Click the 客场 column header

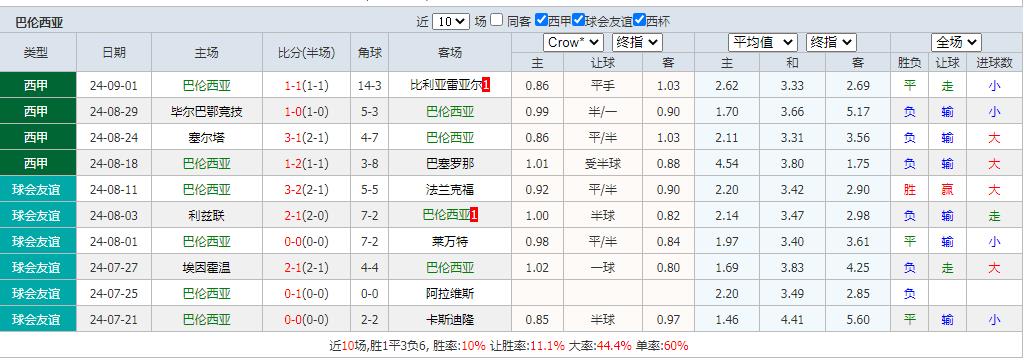click(450, 53)
